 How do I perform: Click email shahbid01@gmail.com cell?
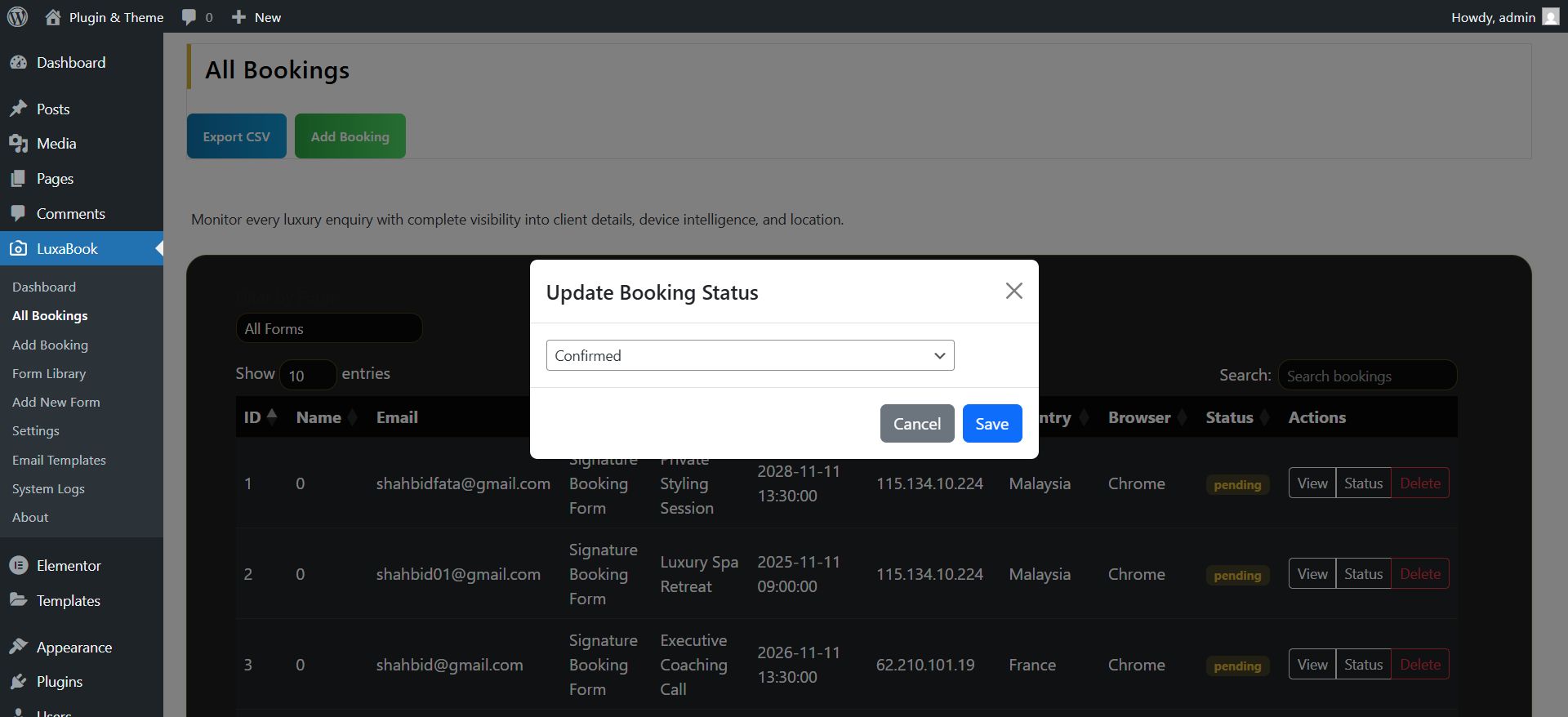458,574
